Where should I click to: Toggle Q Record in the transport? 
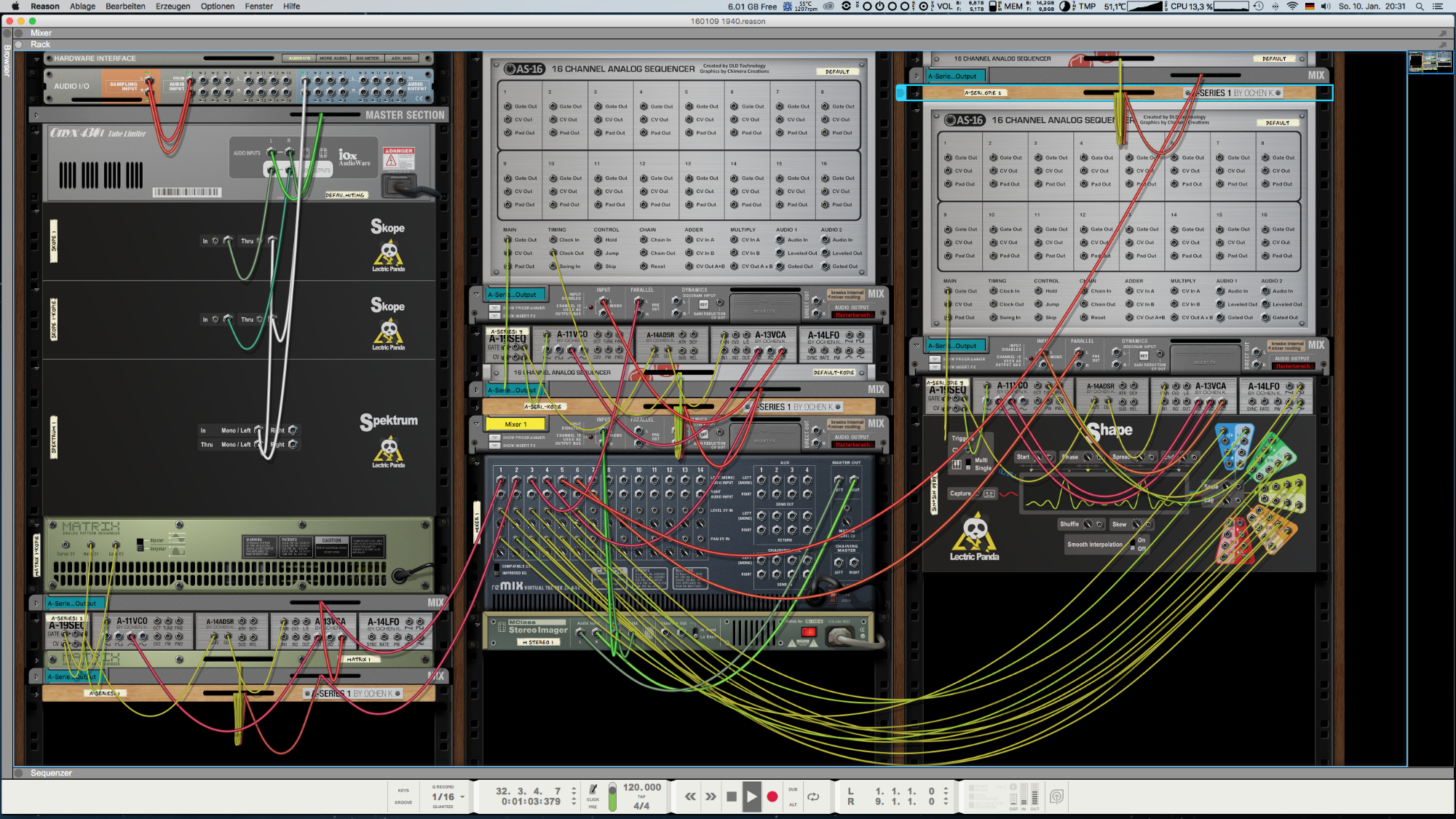click(x=443, y=787)
